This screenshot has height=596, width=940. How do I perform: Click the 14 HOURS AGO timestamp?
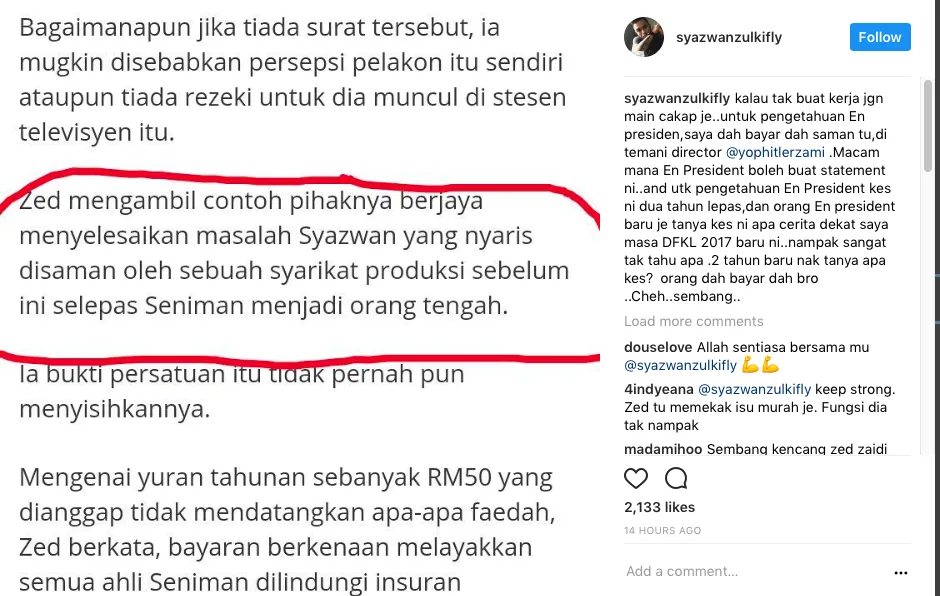click(662, 531)
